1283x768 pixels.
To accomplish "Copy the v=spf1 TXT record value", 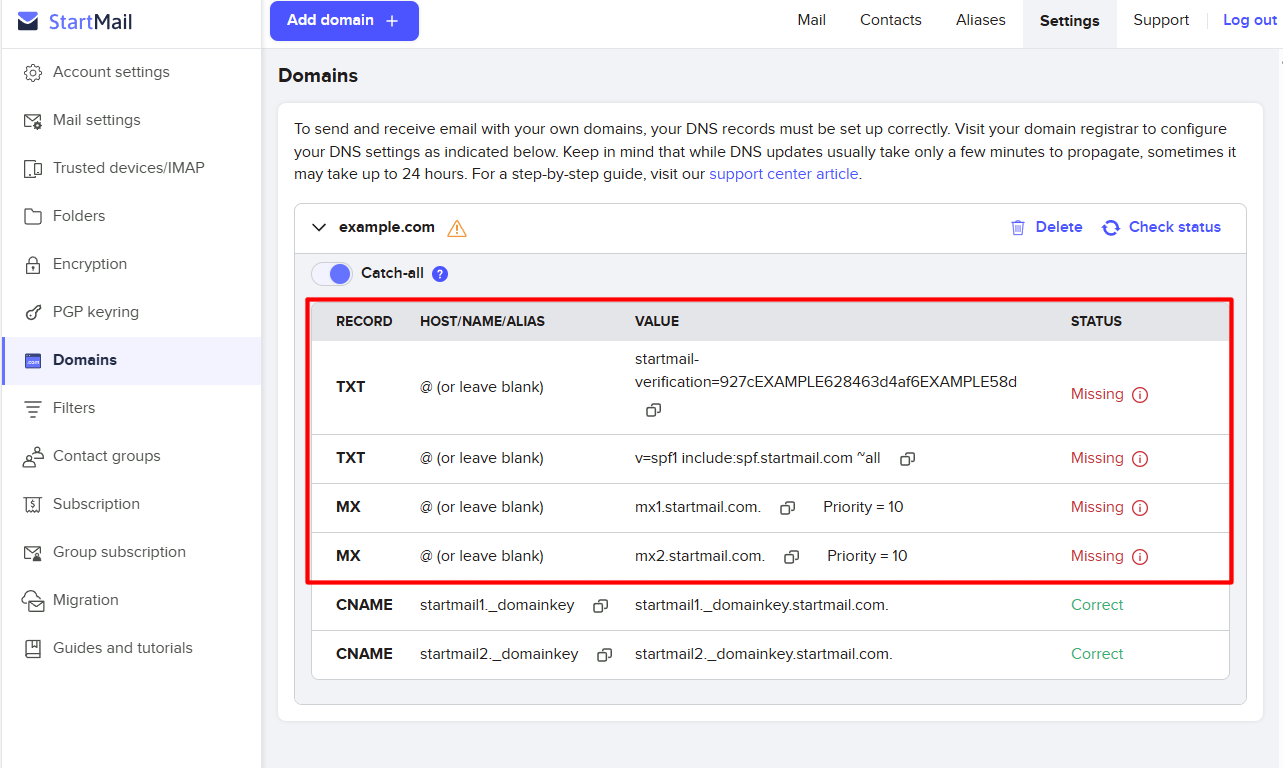I will pyautogui.click(x=907, y=459).
